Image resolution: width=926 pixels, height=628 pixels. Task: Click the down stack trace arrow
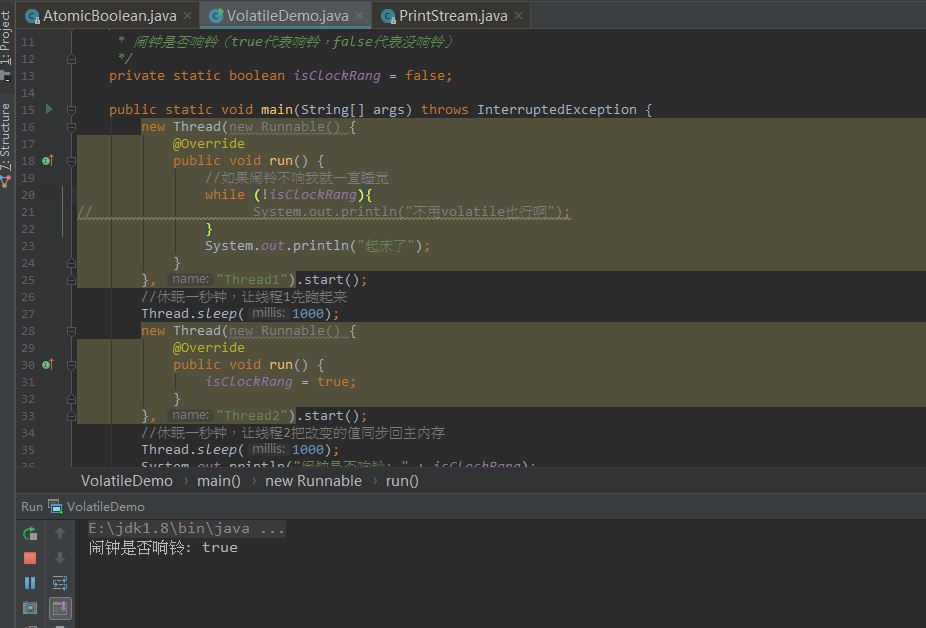60,558
